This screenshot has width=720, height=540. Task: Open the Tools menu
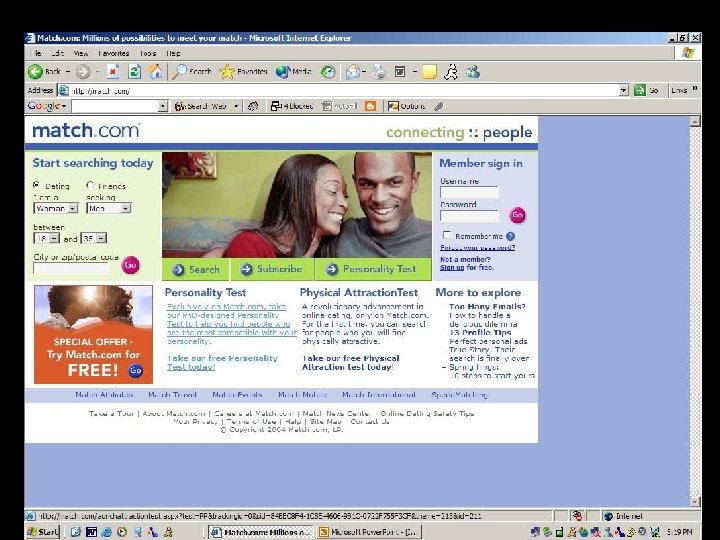[148, 53]
